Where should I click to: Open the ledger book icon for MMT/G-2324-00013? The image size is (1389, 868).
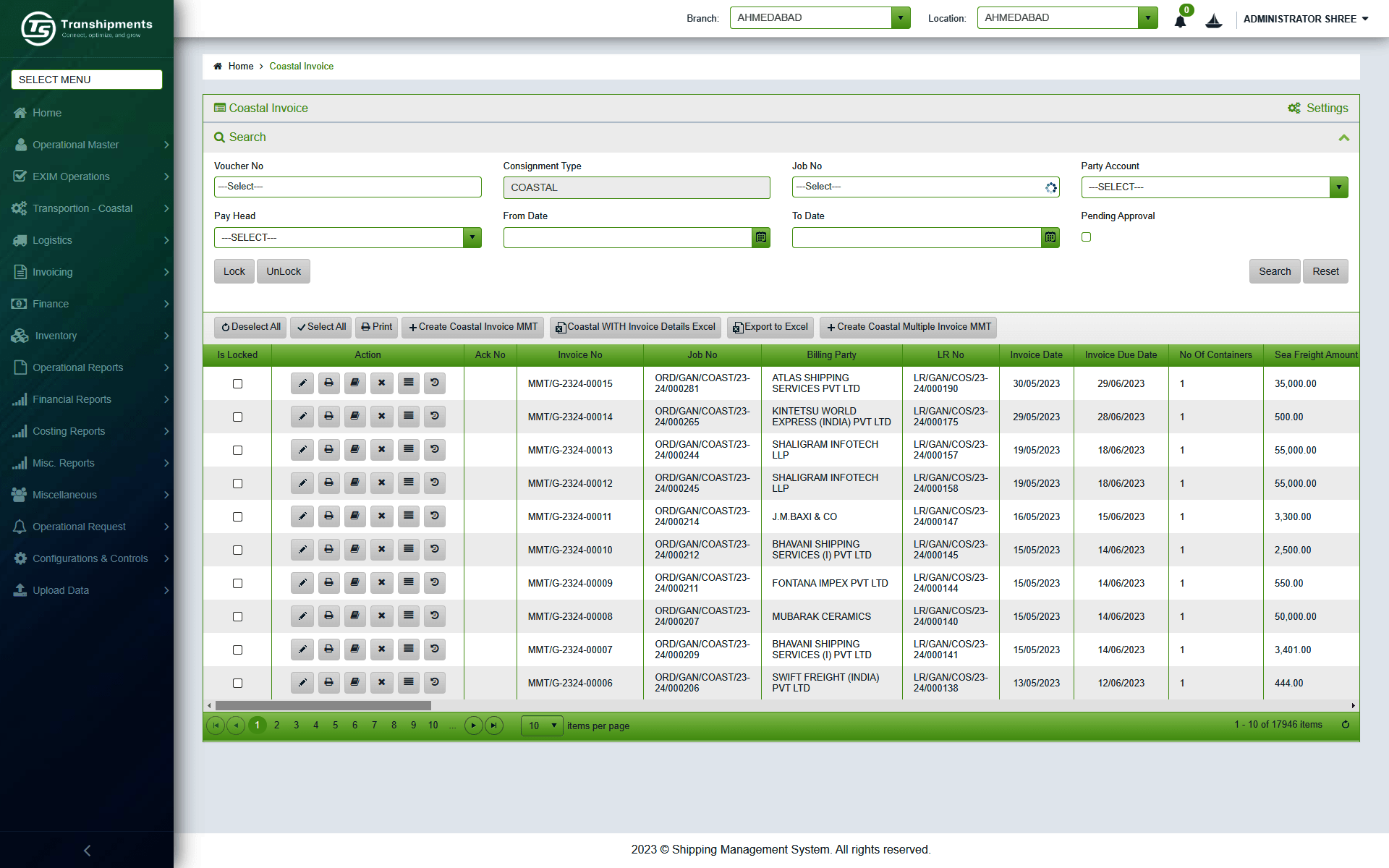[x=354, y=449]
